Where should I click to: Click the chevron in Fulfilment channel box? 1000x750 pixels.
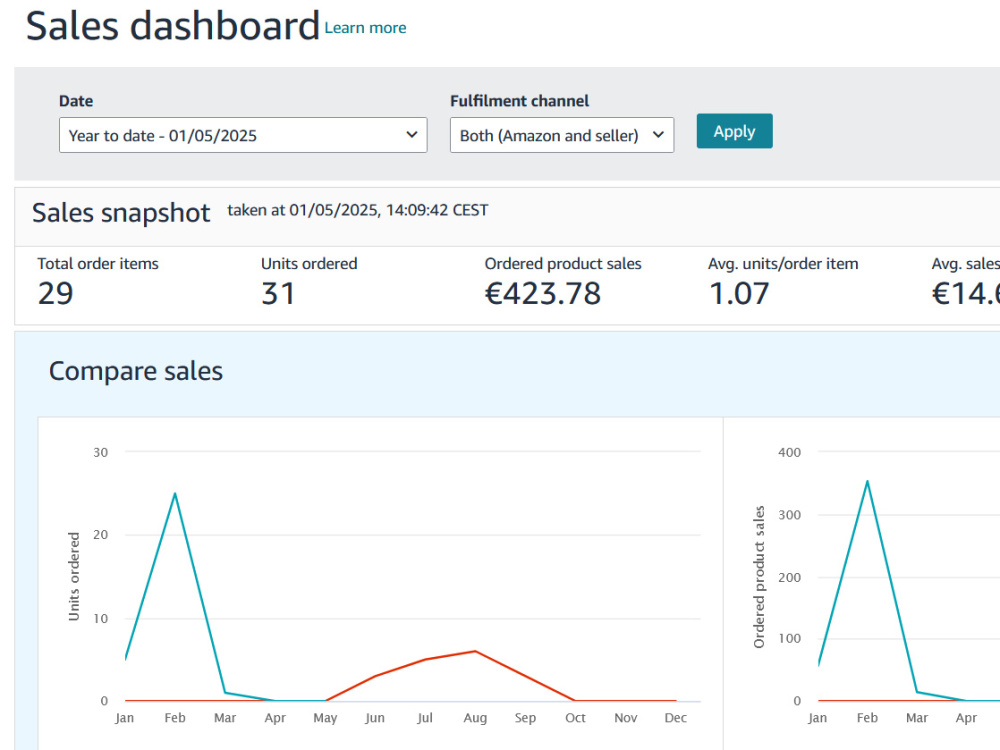[x=658, y=135]
